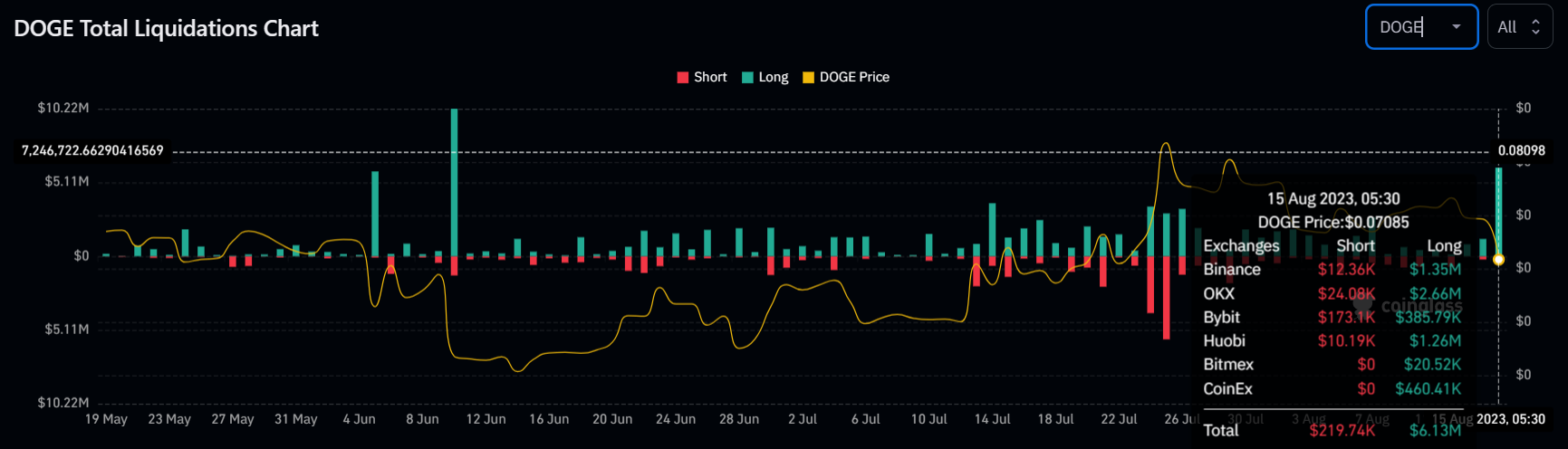Screen dimensions: 1568x449
Task: Click the yellow DOGE Price legend swatch
Action: (x=809, y=77)
